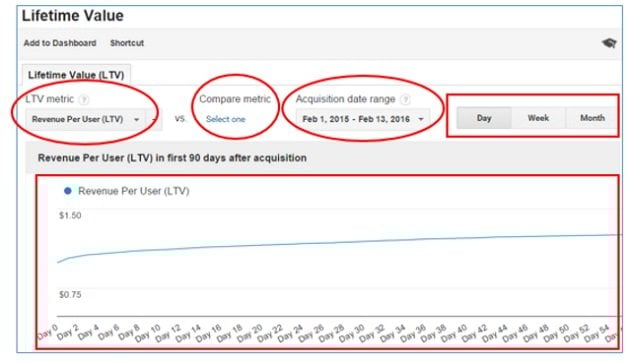
Task: Switch chart granularity to Month
Action: (591, 118)
